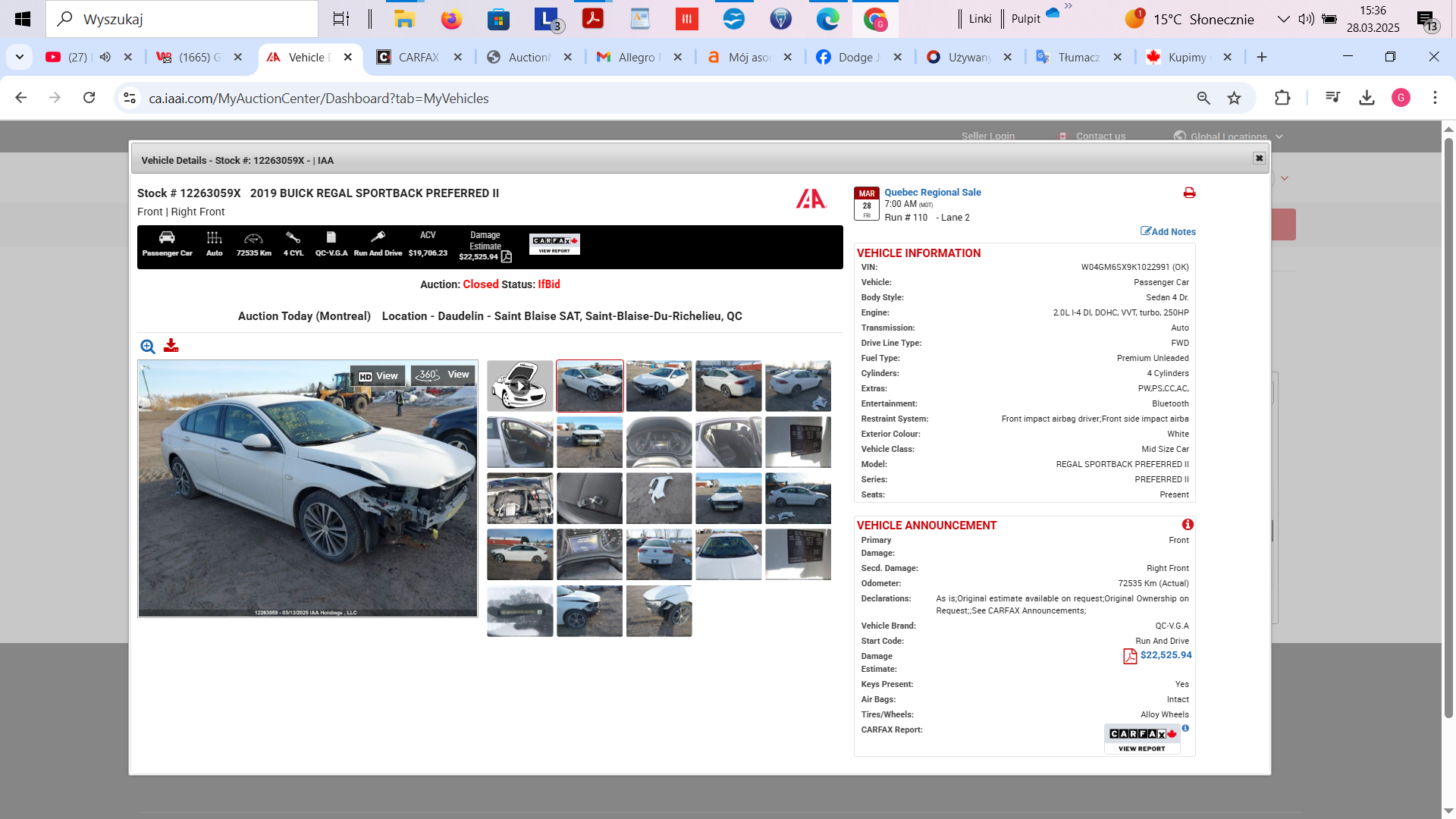Close the Vehicle Details dialog
1456x819 pixels.
click(x=1259, y=158)
